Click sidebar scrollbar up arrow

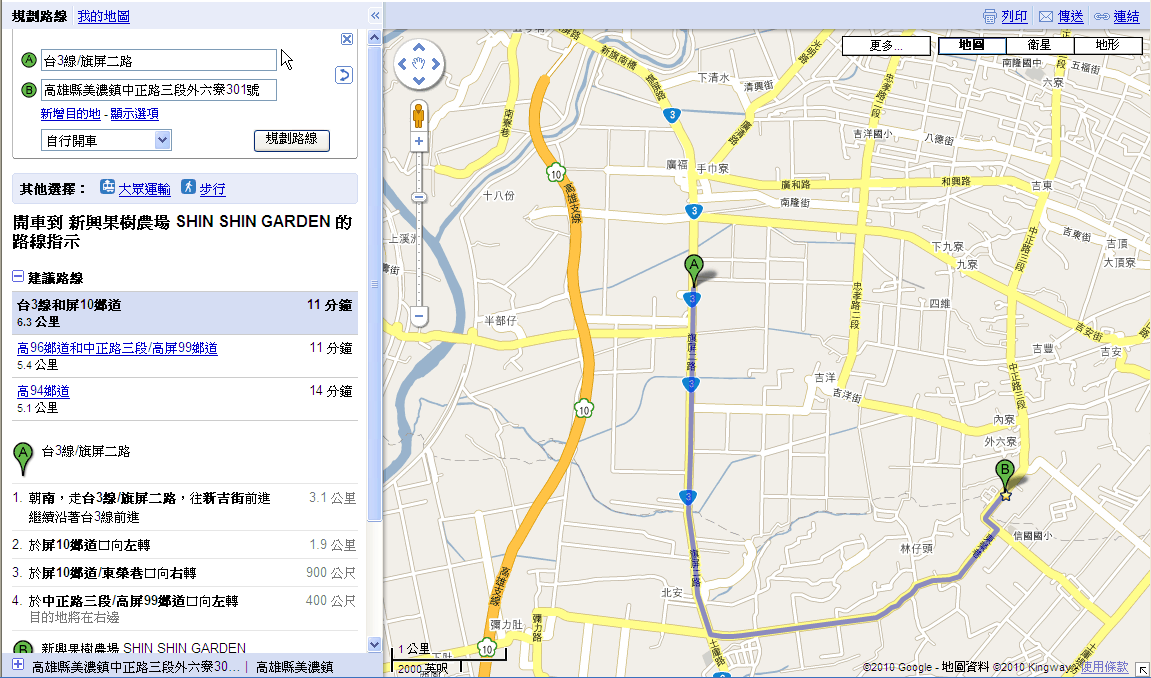[x=374, y=37]
